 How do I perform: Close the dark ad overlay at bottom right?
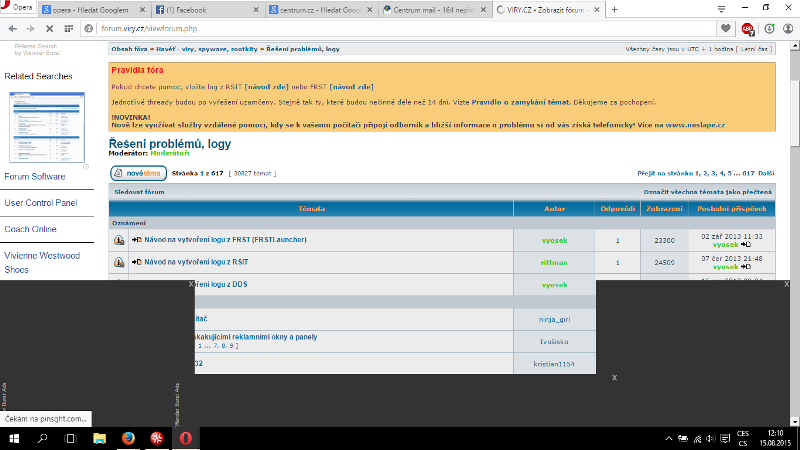[614, 377]
